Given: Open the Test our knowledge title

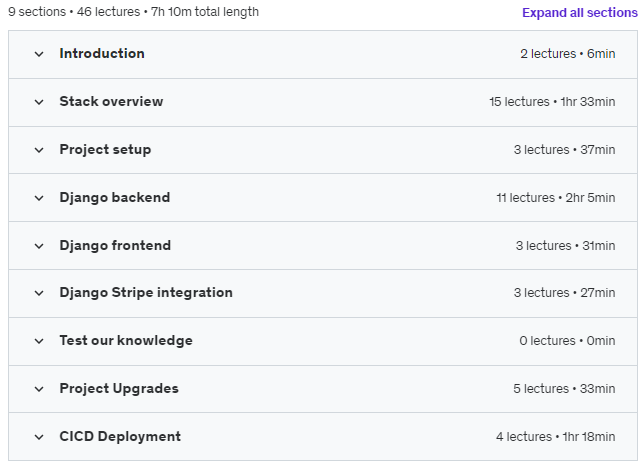Looking at the screenshot, I should pyautogui.click(x=126, y=341).
